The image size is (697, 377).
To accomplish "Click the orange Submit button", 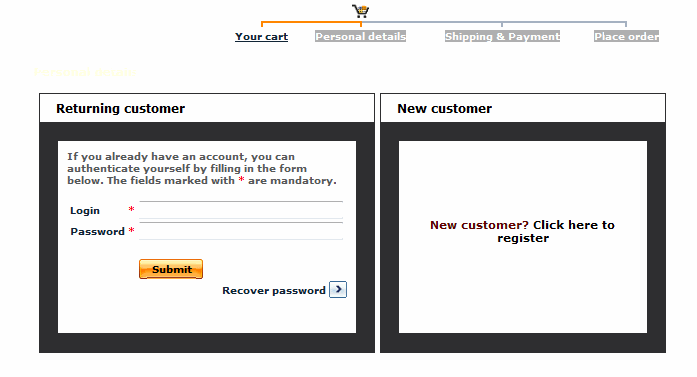I will [171, 269].
